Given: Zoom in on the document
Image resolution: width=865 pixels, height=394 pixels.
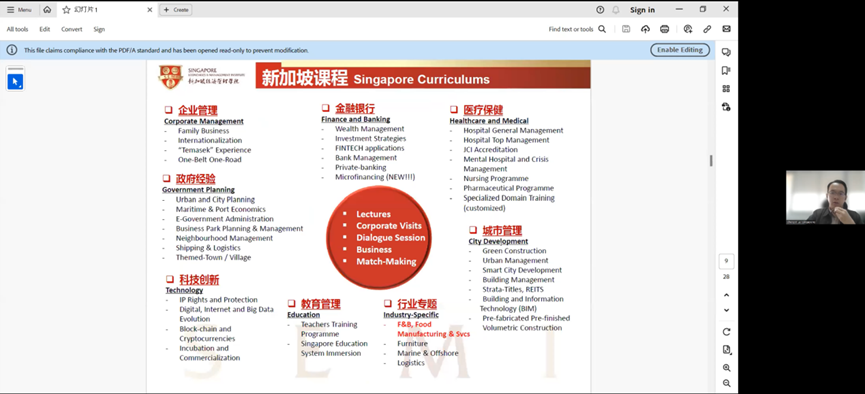Looking at the screenshot, I should coord(727,368).
